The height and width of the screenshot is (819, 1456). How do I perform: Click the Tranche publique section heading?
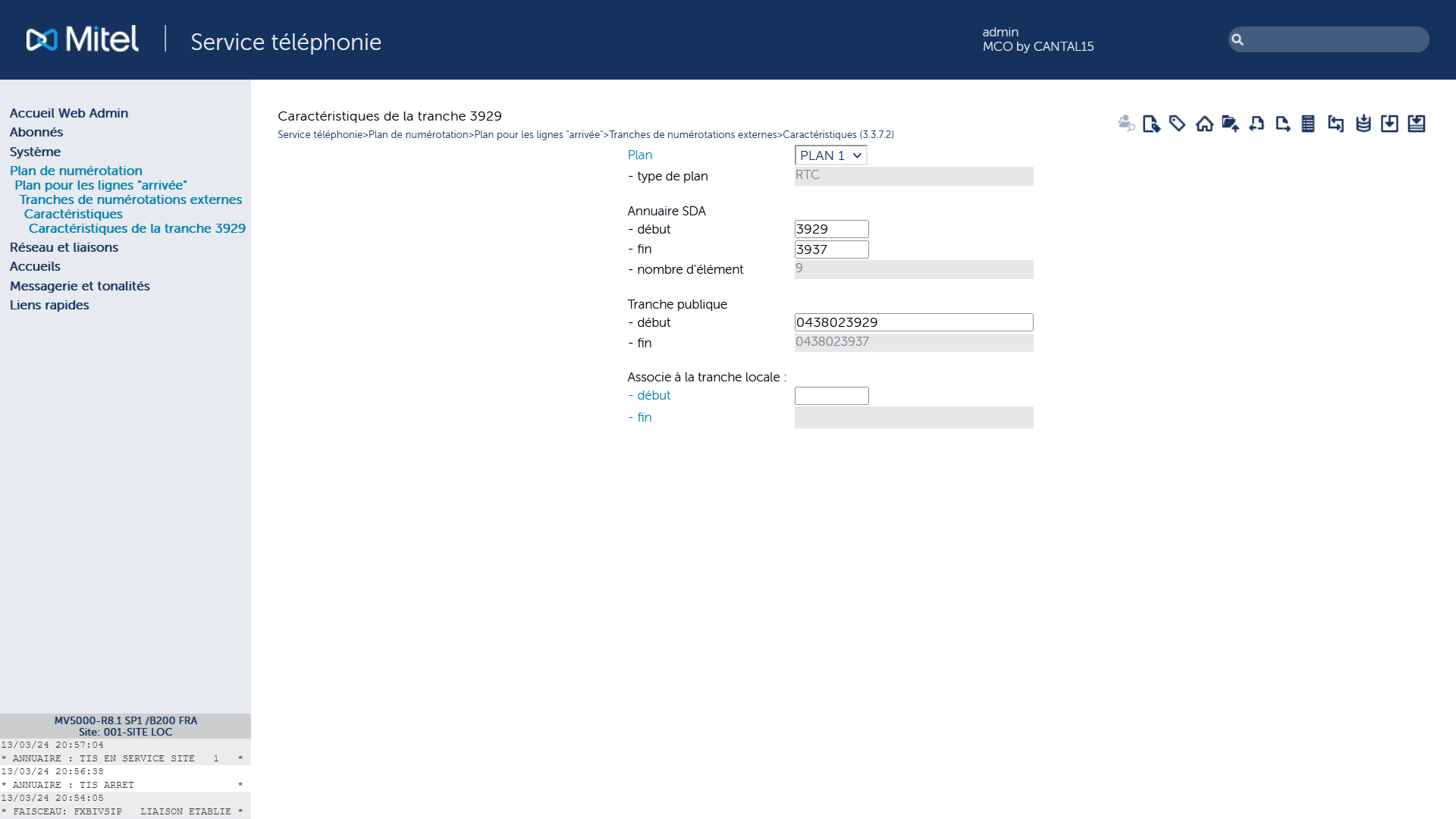(677, 304)
